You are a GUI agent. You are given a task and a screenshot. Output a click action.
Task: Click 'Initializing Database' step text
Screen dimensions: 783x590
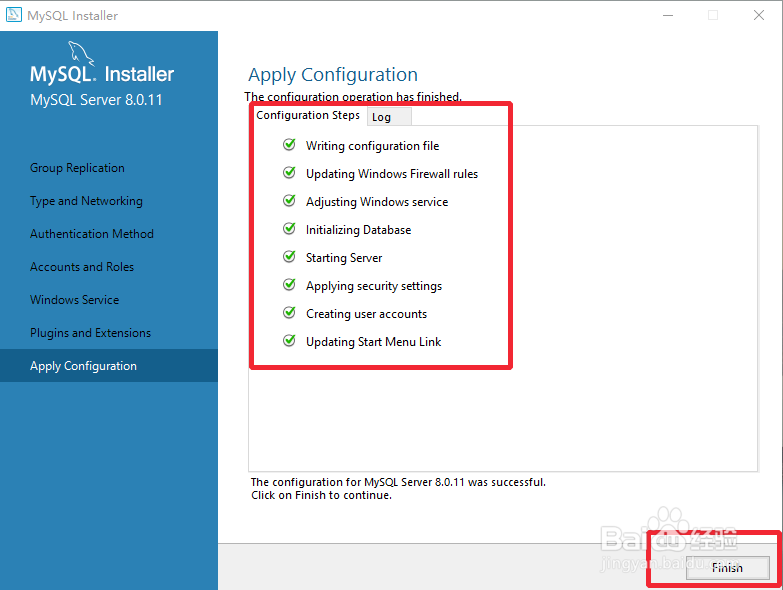[359, 230]
